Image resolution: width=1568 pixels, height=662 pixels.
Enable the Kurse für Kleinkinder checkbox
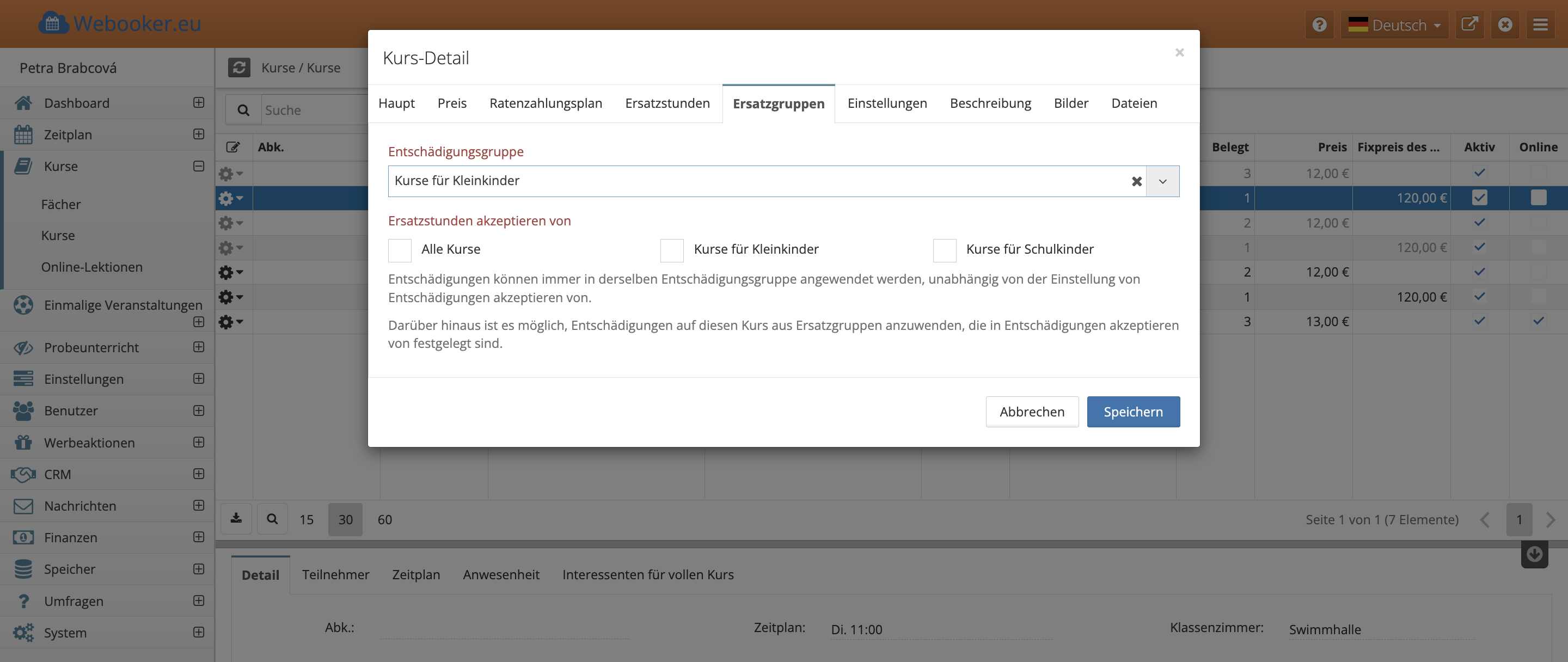click(672, 250)
